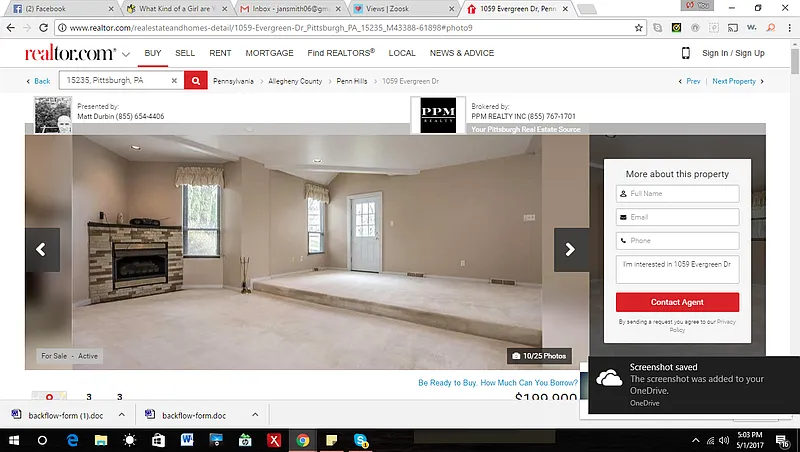Open options arrow for backflow-form.doc download
Screen dimensions: 800x452
click(255, 413)
